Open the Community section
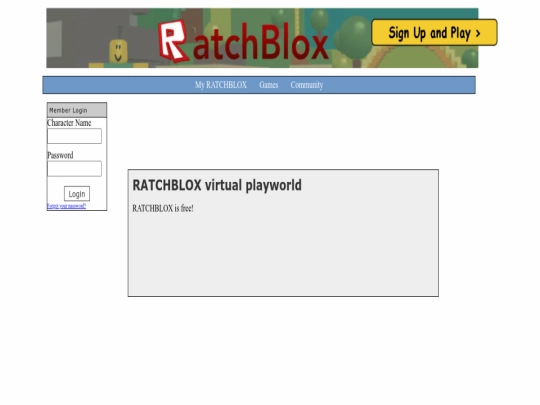This screenshot has width=540, height=405. [x=307, y=85]
